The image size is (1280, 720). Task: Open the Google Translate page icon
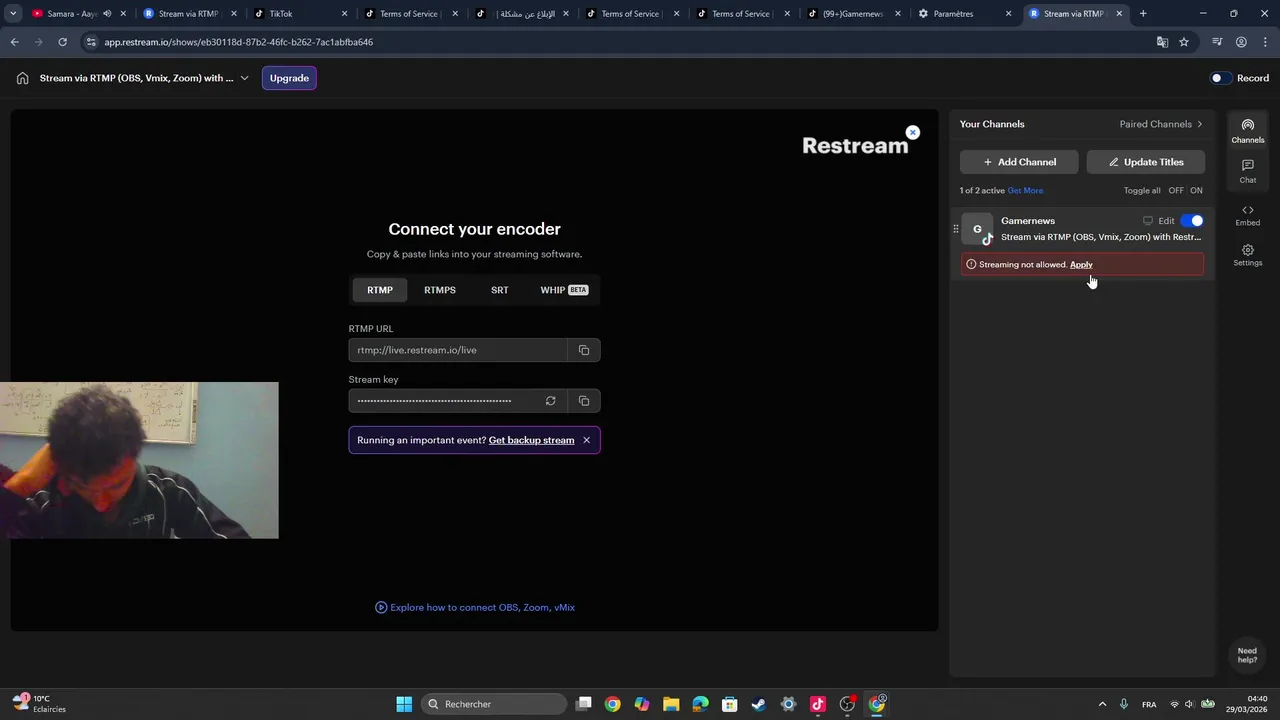[1162, 42]
